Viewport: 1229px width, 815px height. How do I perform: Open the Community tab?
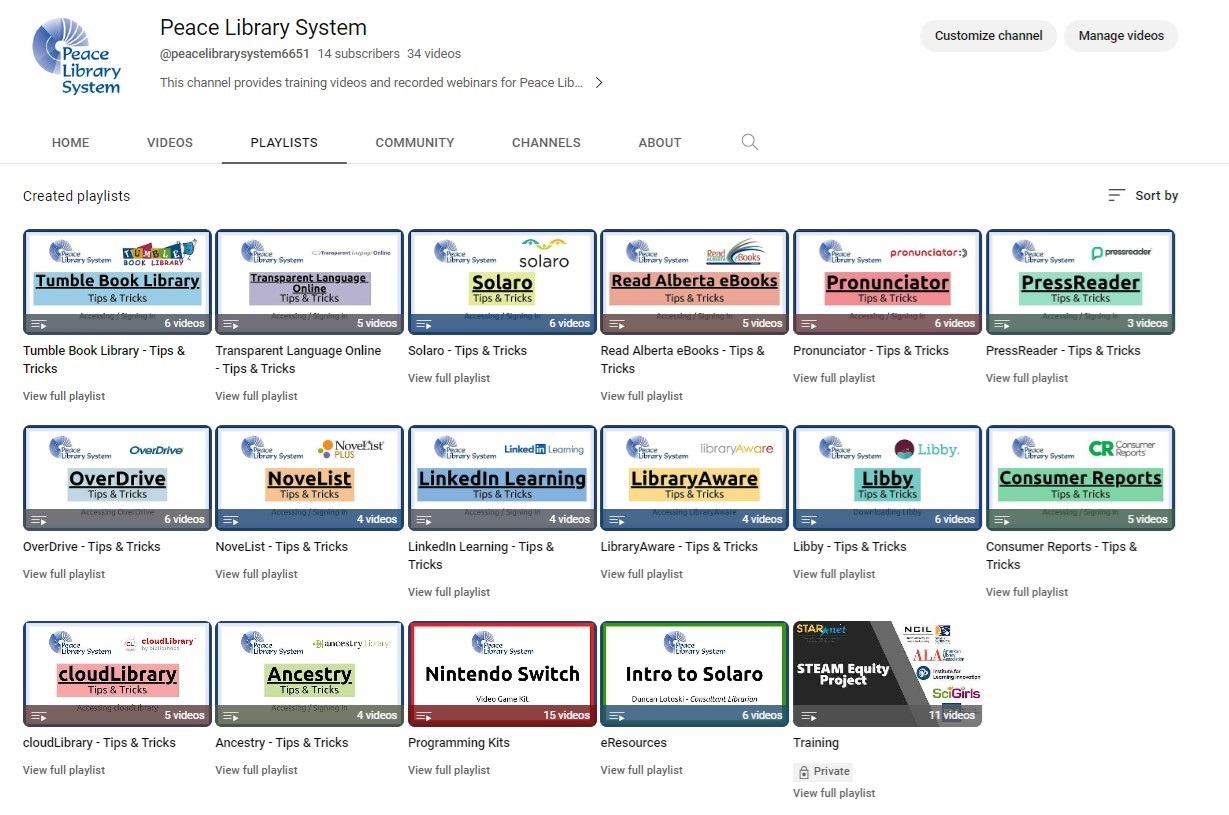pyautogui.click(x=415, y=143)
